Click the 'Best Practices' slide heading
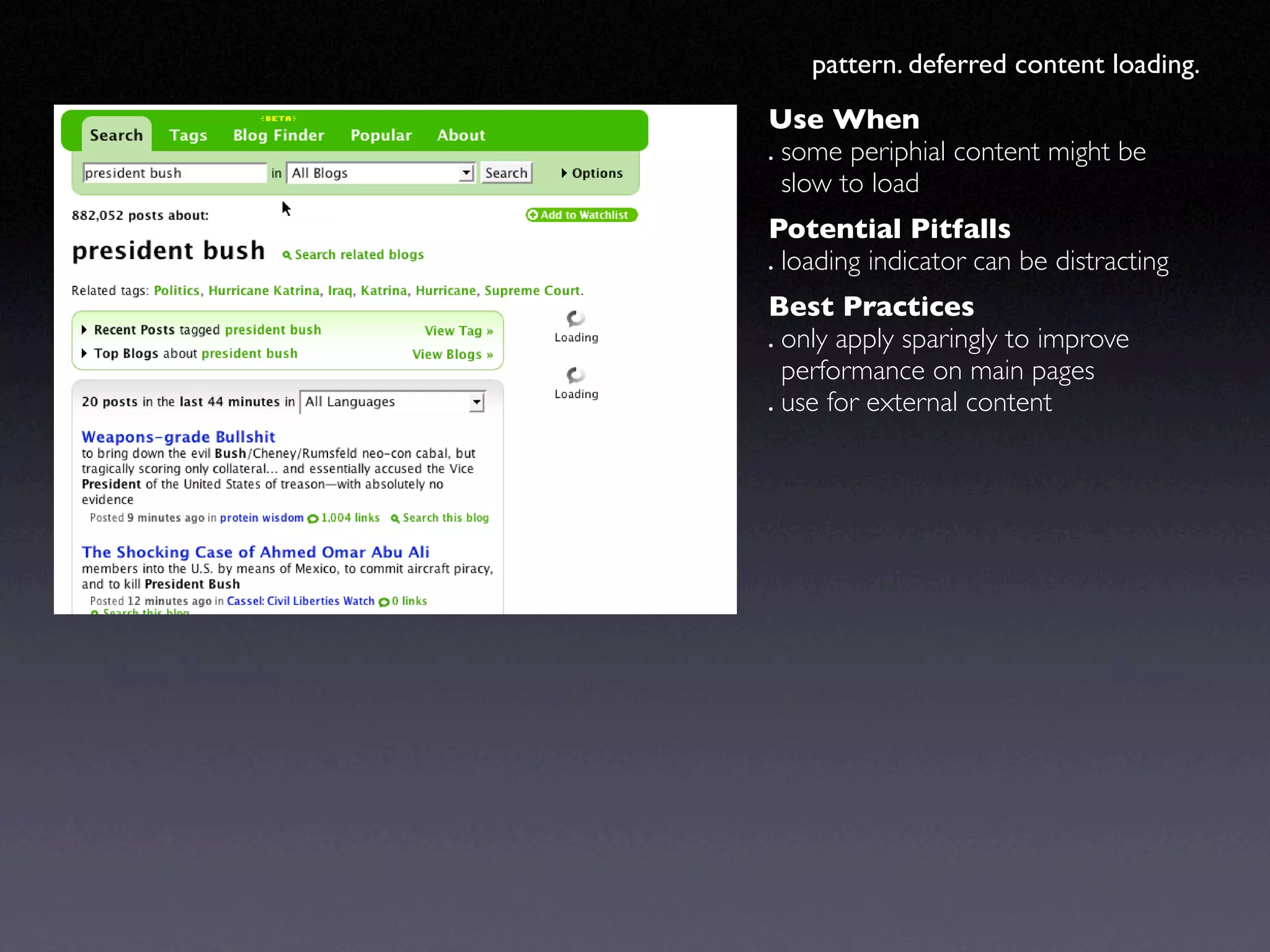This screenshot has width=1270, height=952. [x=871, y=306]
